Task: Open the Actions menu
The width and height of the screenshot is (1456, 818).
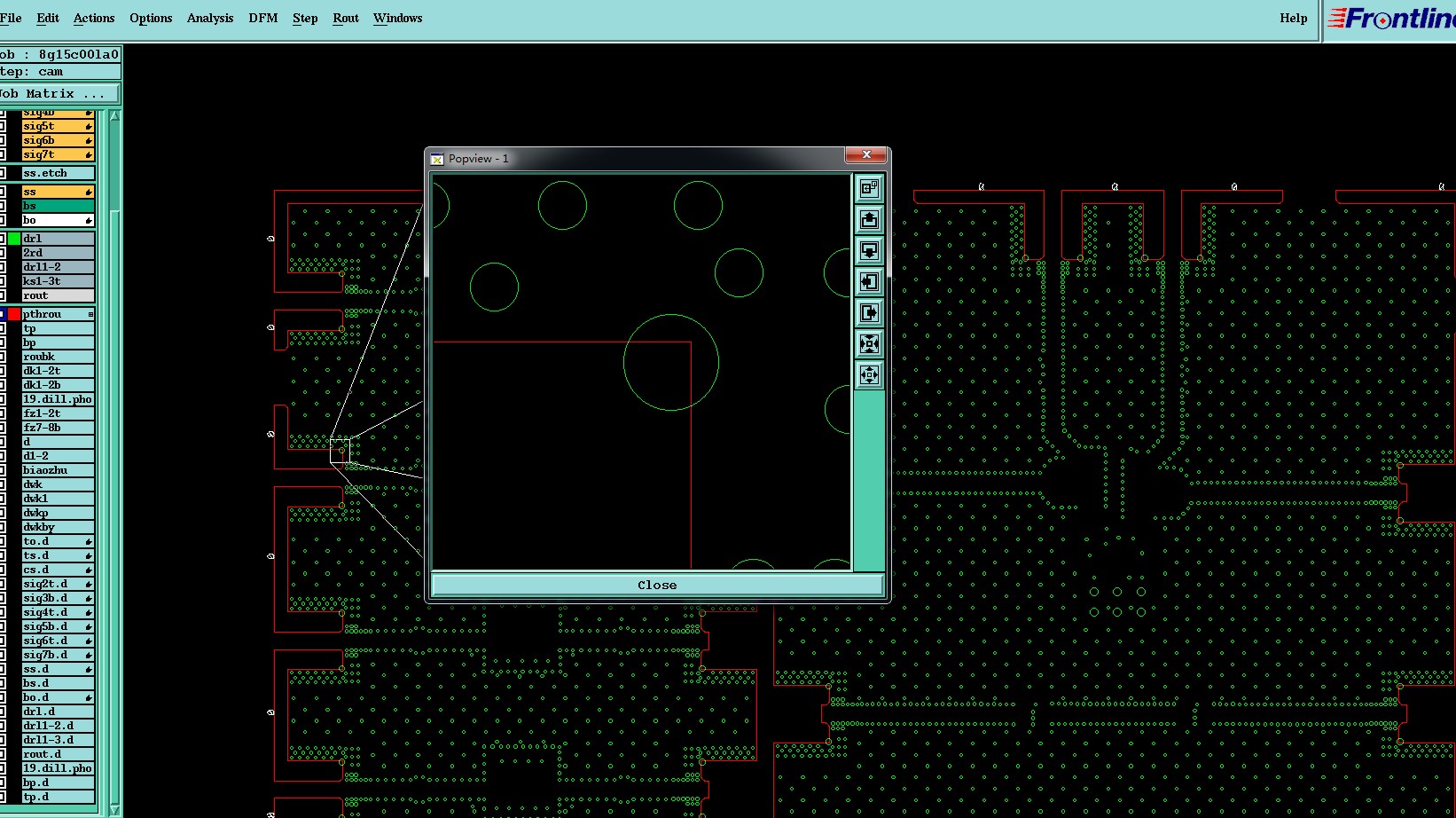Action: coord(94,18)
